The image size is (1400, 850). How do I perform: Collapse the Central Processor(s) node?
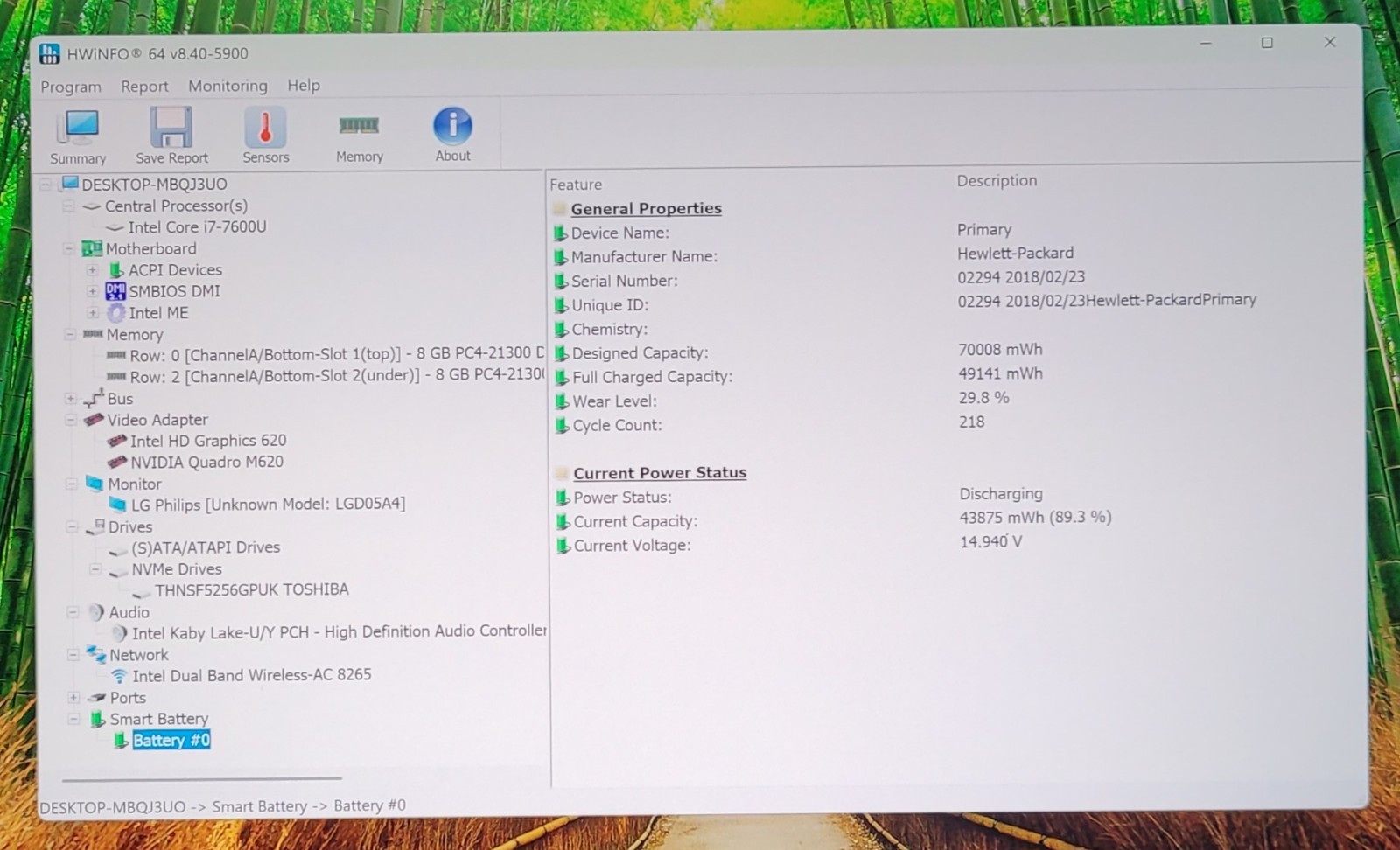click(68, 206)
